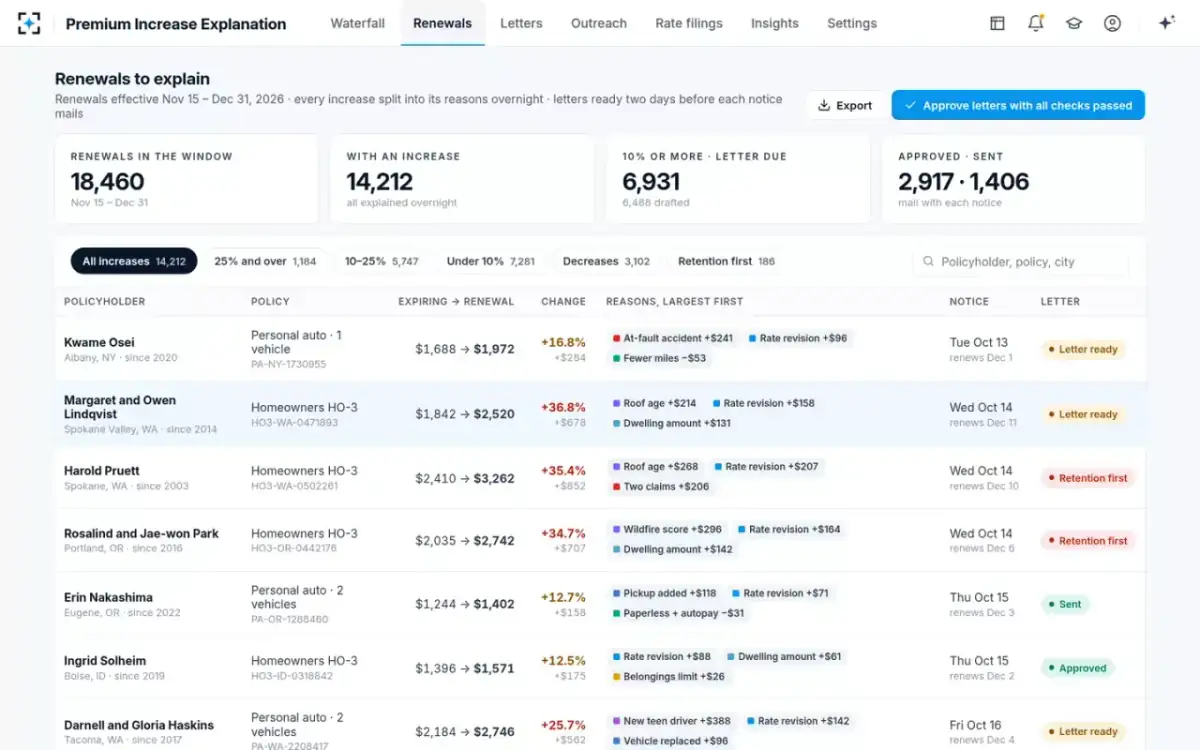This screenshot has height=750, width=1200.
Task: Open the notifications bell
Action: pyautogui.click(x=1036, y=23)
